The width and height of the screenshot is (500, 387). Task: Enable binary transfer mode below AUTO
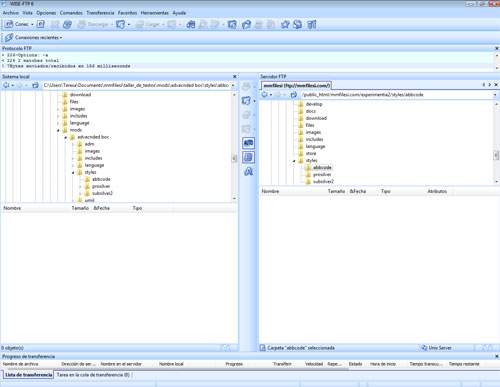(x=248, y=157)
